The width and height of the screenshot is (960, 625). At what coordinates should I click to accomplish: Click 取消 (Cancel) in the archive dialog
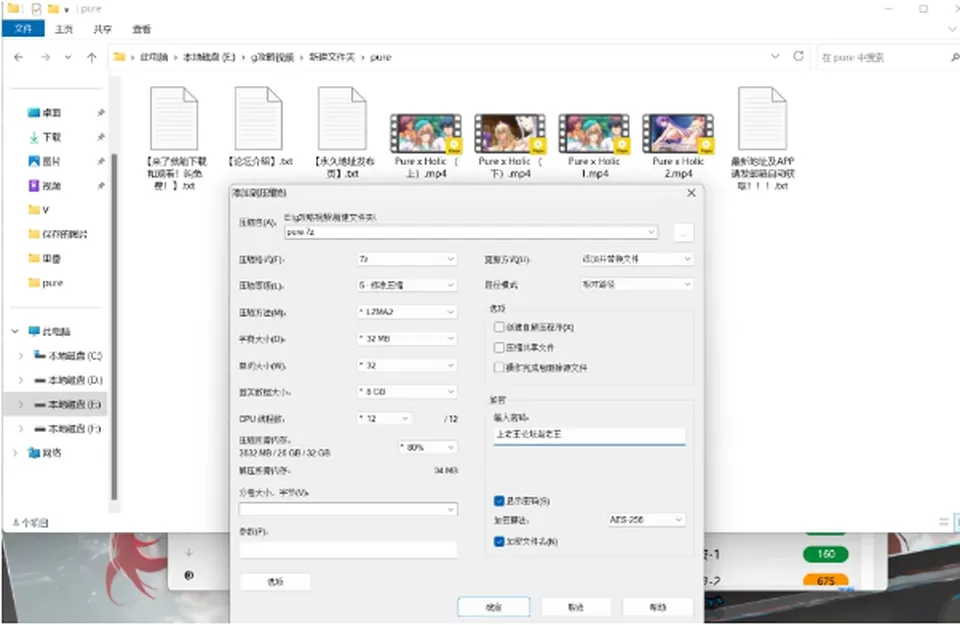coord(576,607)
